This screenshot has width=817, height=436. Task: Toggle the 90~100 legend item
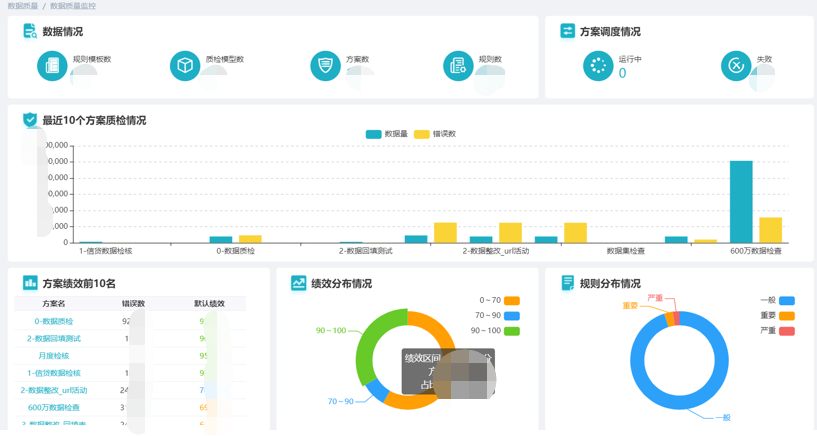click(x=495, y=331)
